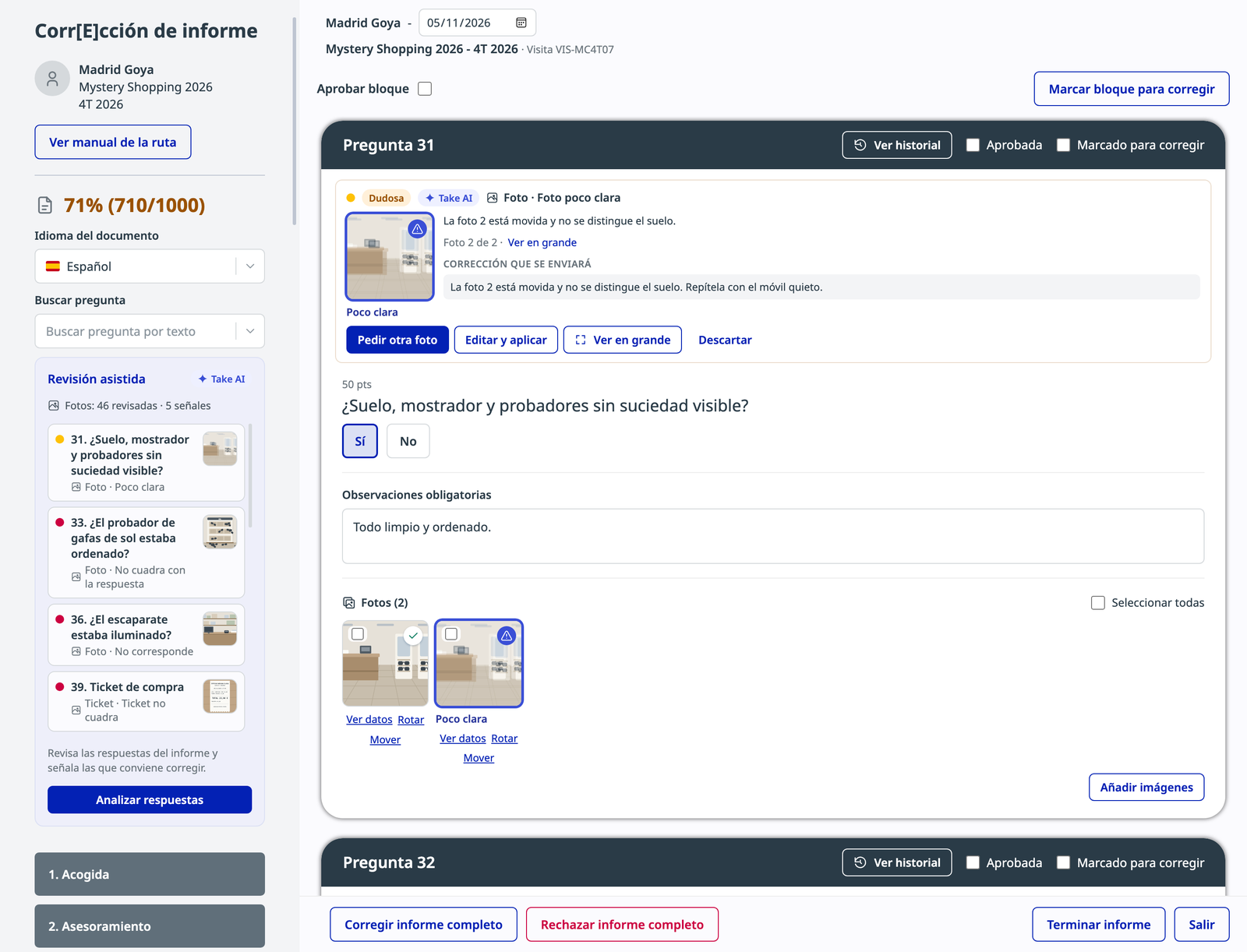The height and width of the screenshot is (952, 1247).
Task: Click the Ver en grande button with expand icon
Action: click(623, 340)
